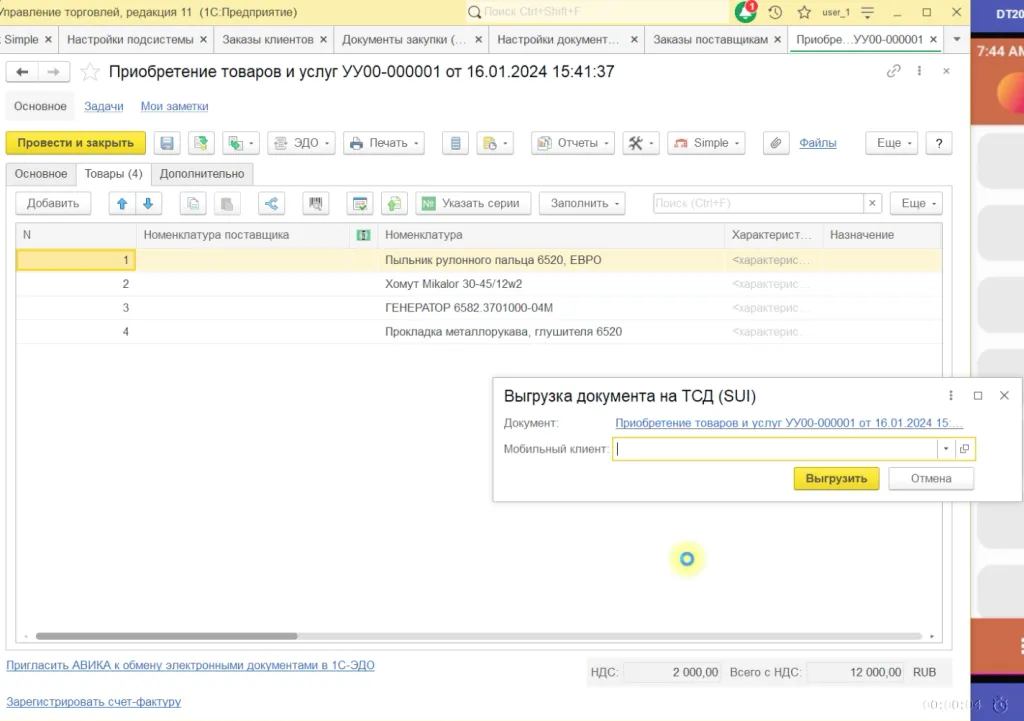Viewport: 1024px width, 721px height.
Task: Save the document with the floppy disk icon
Action: [x=167, y=143]
